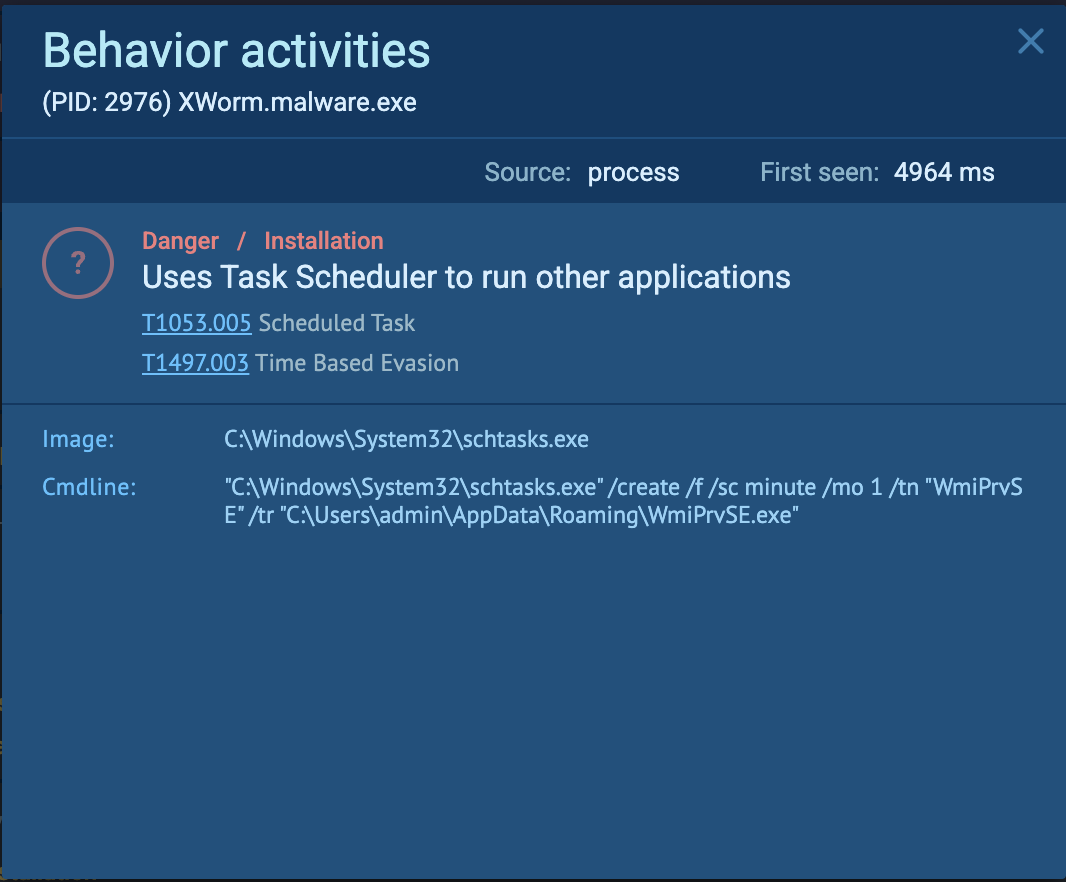Open the T1053.005 technique link
Viewport: 1066px width, 882px height.
[196, 323]
